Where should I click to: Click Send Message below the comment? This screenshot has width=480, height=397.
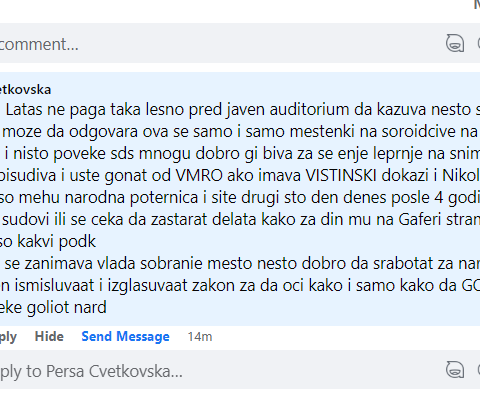click(125, 337)
